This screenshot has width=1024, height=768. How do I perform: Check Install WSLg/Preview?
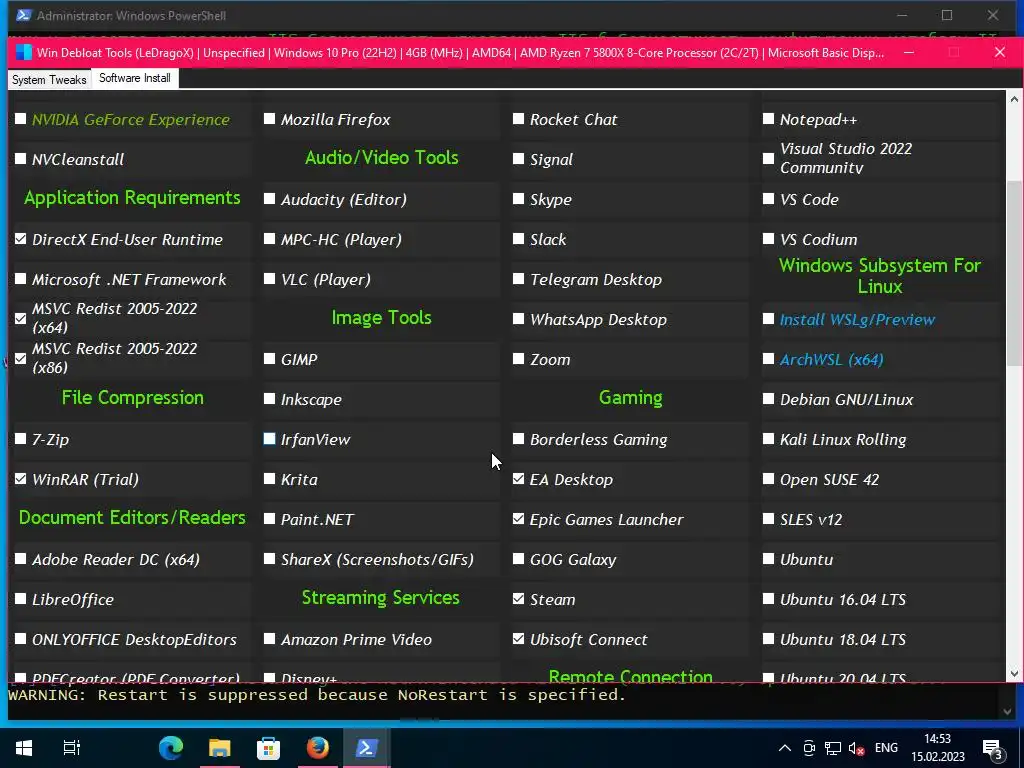point(769,319)
